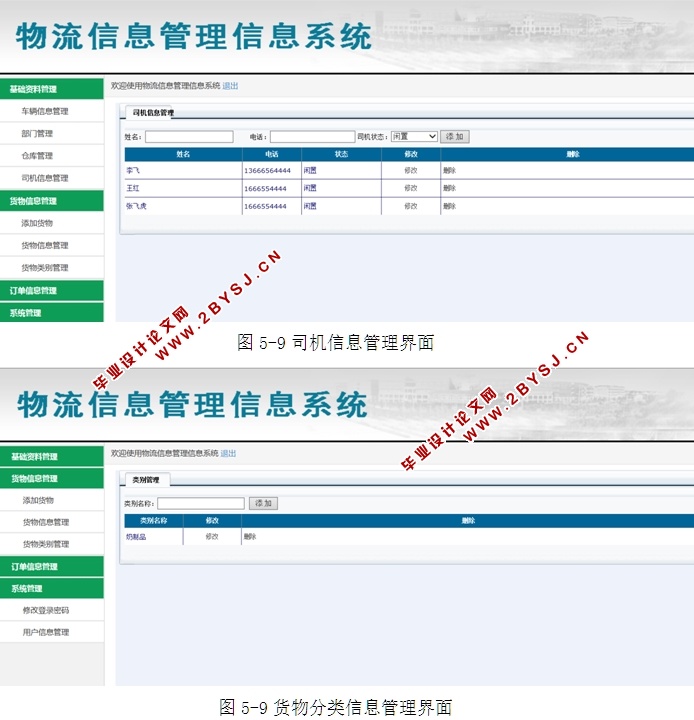Click 电话 column header in driver table
Image resolution: width=694 pixels, height=720 pixels.
click(271, 154)
